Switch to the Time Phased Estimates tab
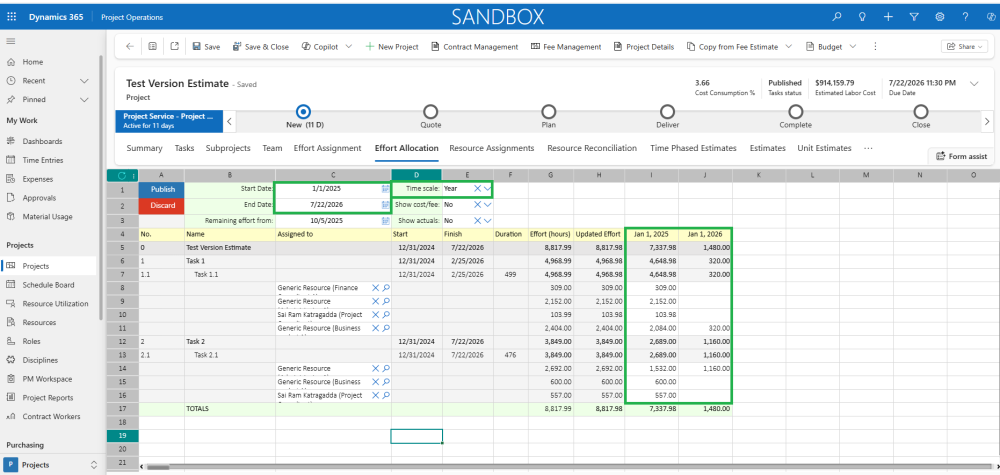Viewport: 1000px width, 475px height. [x=693, y=148]
